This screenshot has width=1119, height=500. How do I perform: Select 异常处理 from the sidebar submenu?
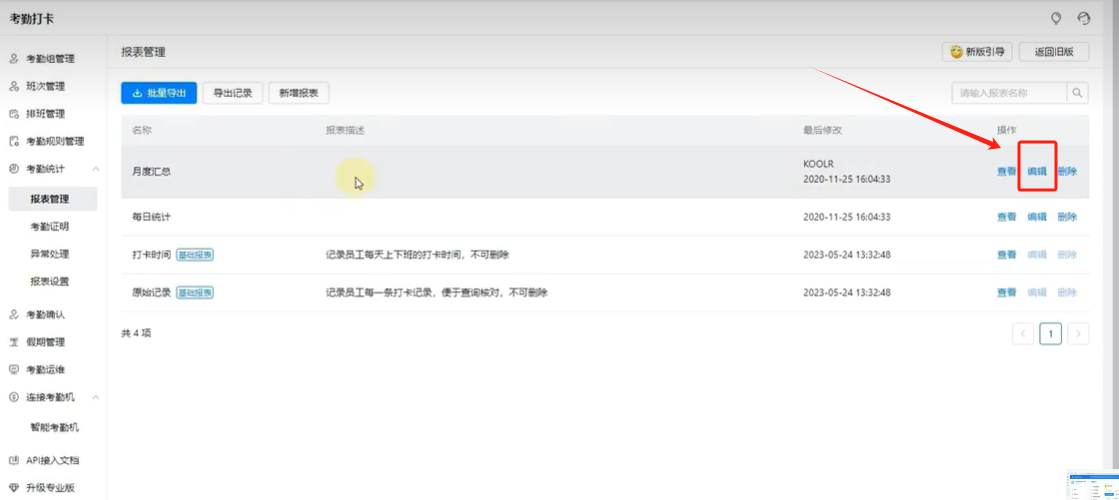coord(50,254)
